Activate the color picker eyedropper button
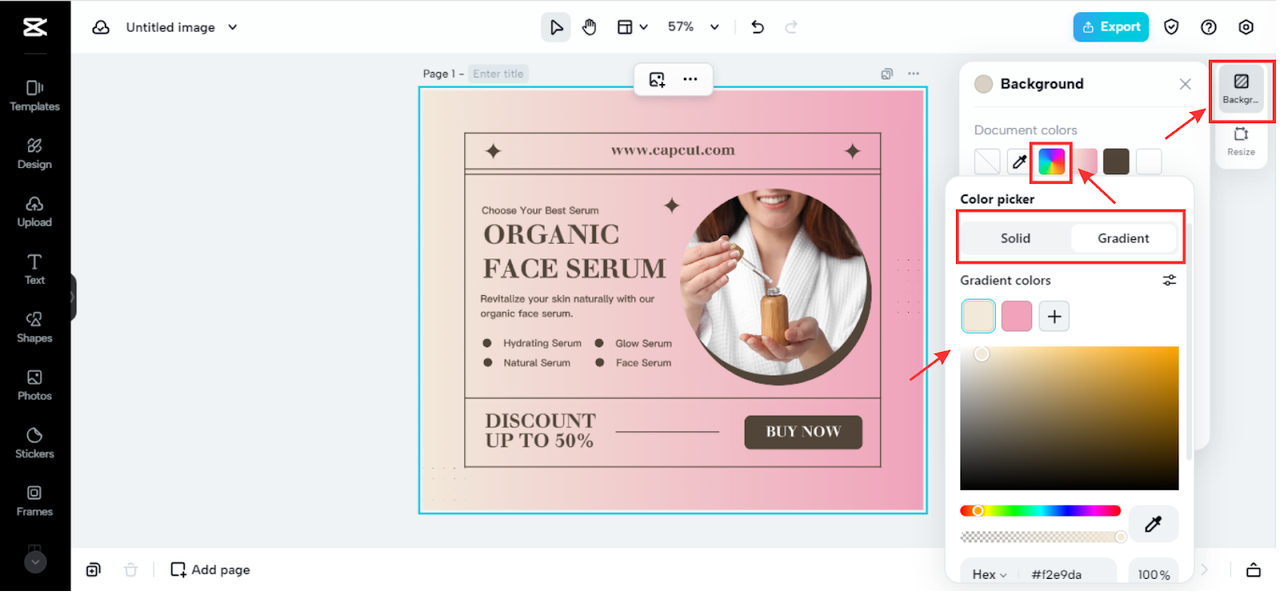This screenshot has height=595, width=1280. [x=1153, y=524]
